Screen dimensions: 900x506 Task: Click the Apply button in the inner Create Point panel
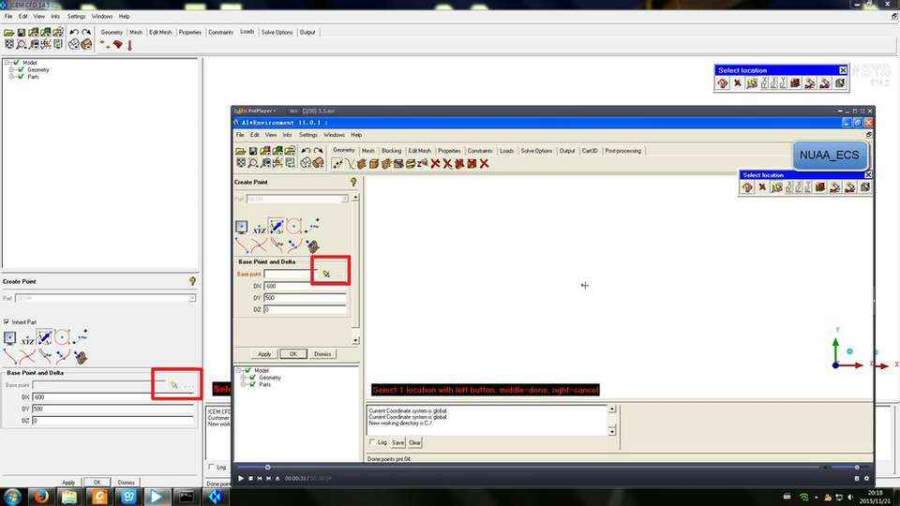tap(265, 354)
